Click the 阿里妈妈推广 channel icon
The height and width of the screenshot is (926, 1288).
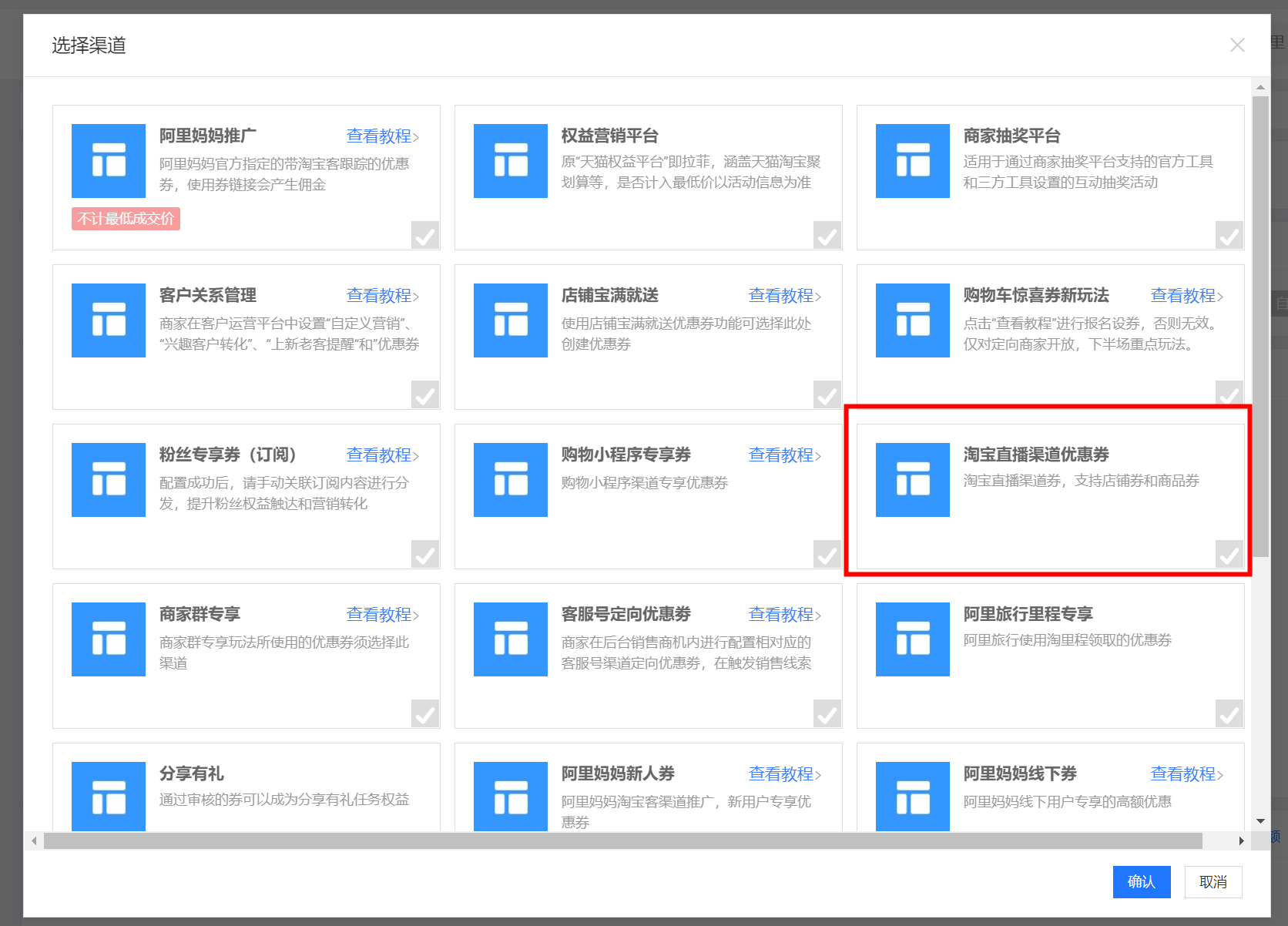(x=109, y=161)
